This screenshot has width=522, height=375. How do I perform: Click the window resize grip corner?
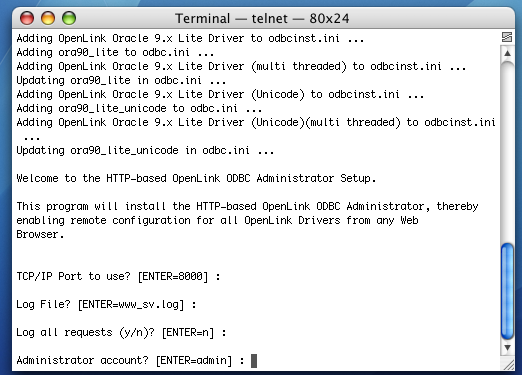point(508,365)
